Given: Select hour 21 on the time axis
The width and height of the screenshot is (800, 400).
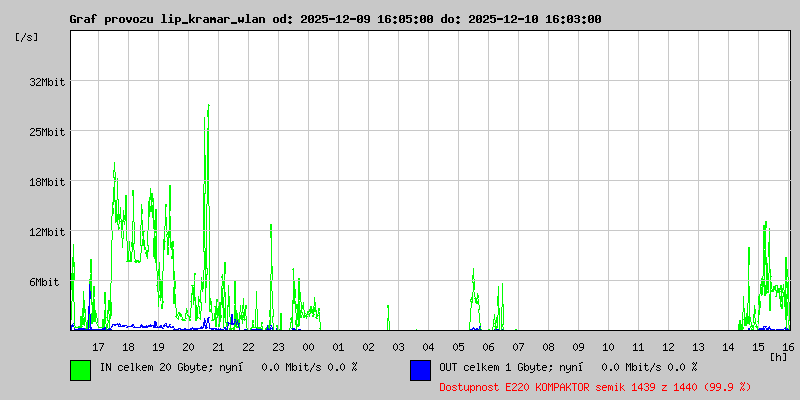Looking at the screenshot, I should (218, 346).
